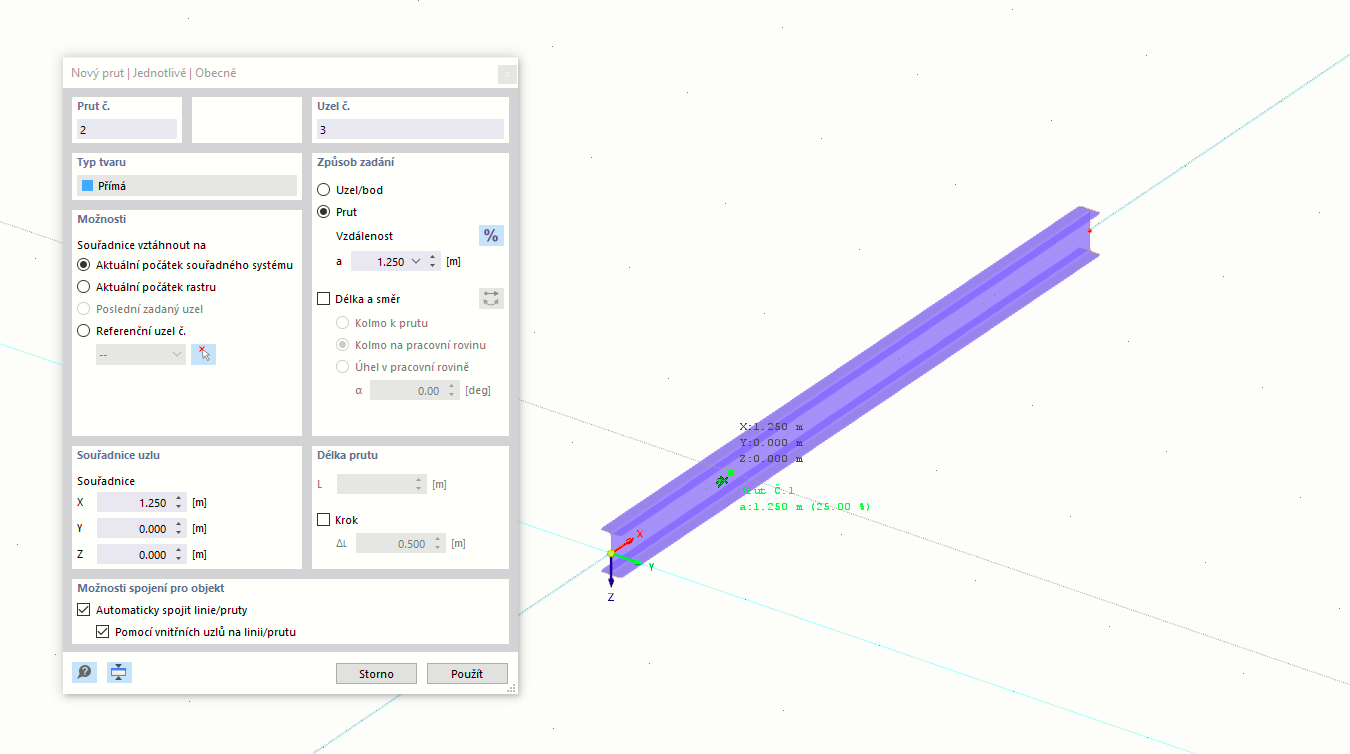Click the 'X:1.250 m' label in the viewport
The image size is (1350, 754).
click(x=771, y=426)
